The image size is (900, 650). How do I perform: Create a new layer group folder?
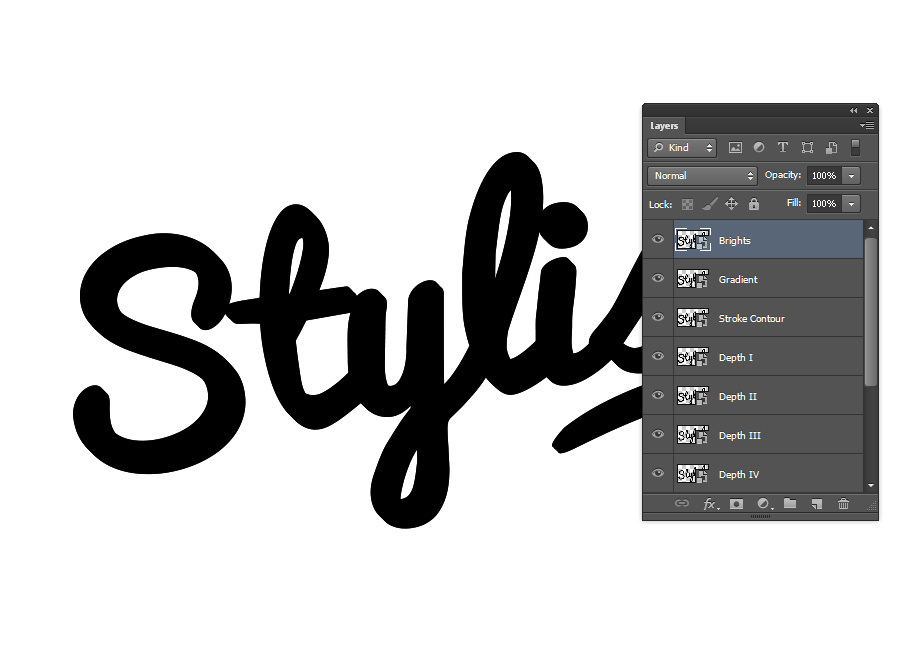click(x=790, y=504)
